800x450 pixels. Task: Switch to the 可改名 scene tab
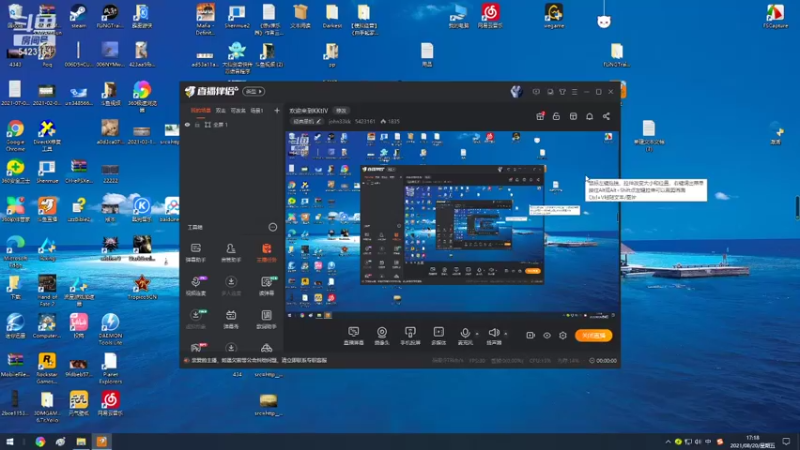tap(238, 110)
